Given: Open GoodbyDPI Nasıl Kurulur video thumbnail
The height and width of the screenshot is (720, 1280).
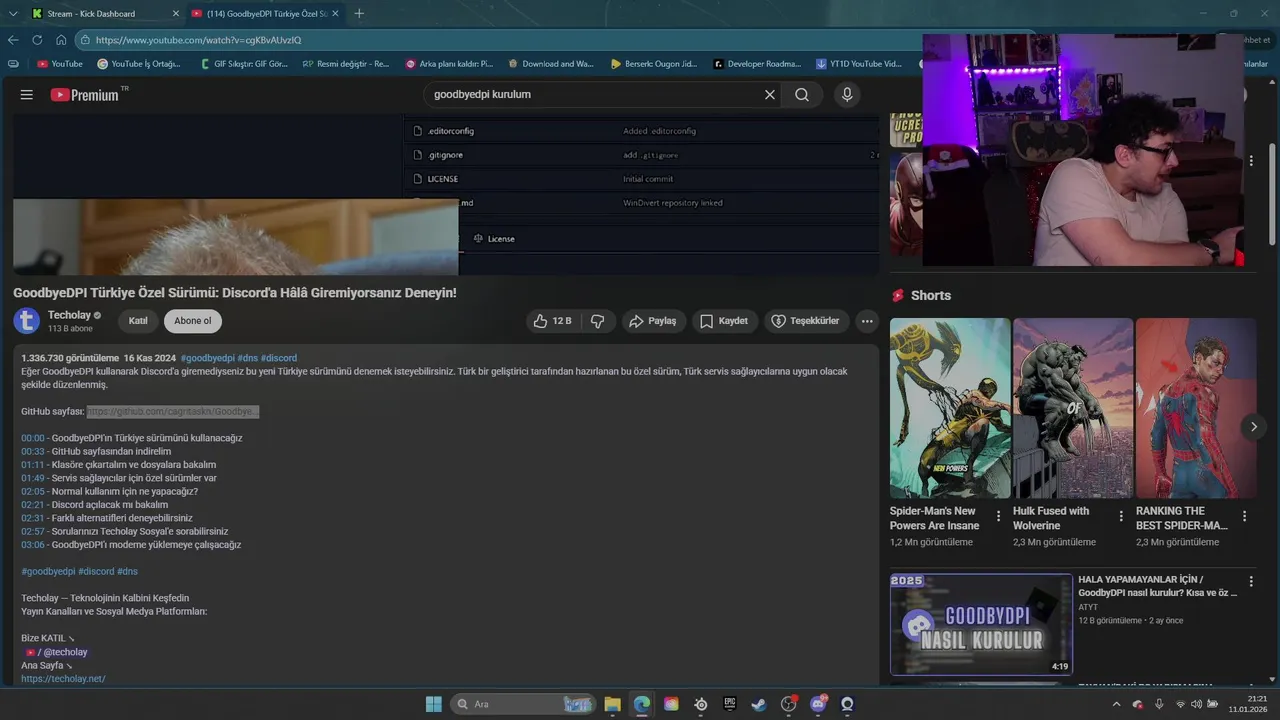Looking at the screenshot, I should pos(981,624).
